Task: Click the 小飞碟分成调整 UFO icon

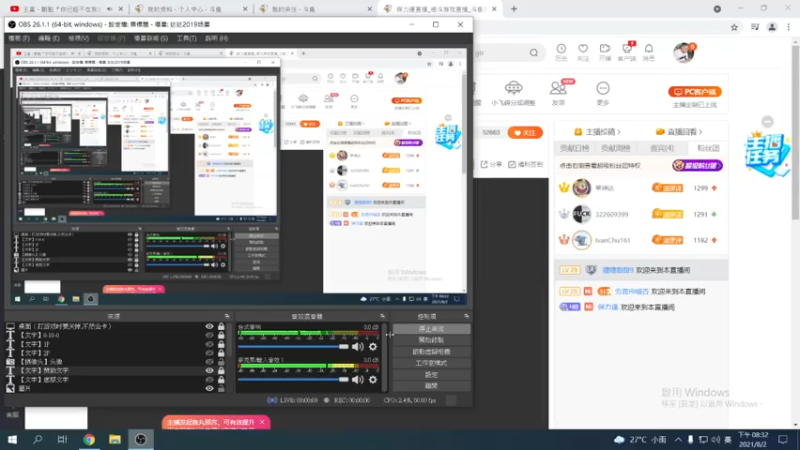Action: pyautogui.click(x=513, y=88)
